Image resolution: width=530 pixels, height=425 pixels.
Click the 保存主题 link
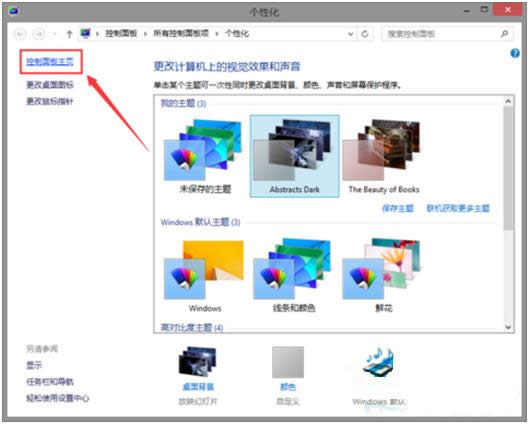point(398,208)
